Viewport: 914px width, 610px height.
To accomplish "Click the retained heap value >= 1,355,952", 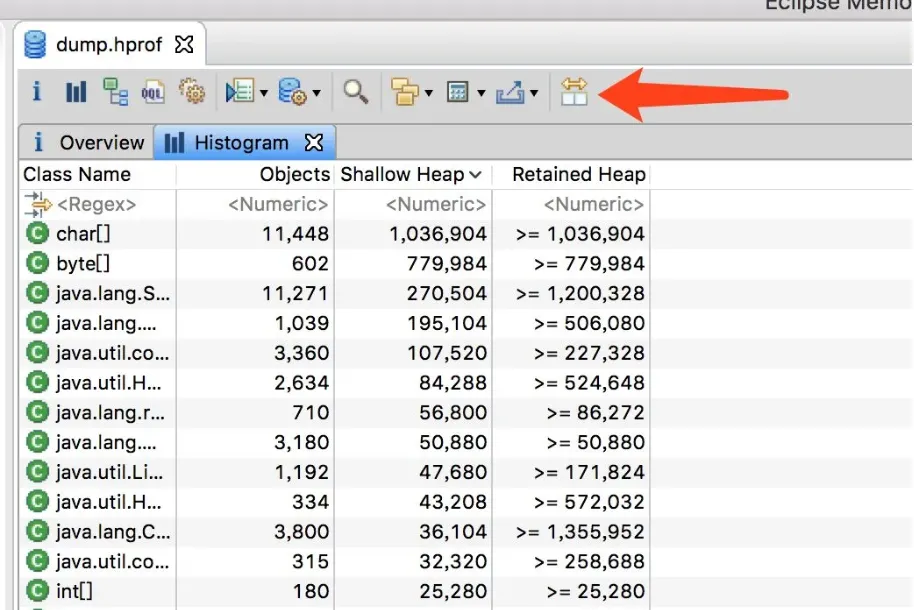I will [x=580, y=532].
